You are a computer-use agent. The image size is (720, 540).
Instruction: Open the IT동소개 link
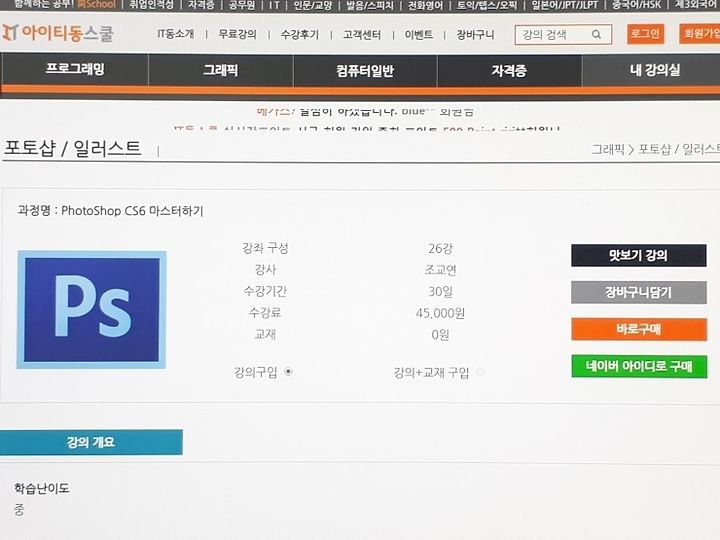point(175,34)
